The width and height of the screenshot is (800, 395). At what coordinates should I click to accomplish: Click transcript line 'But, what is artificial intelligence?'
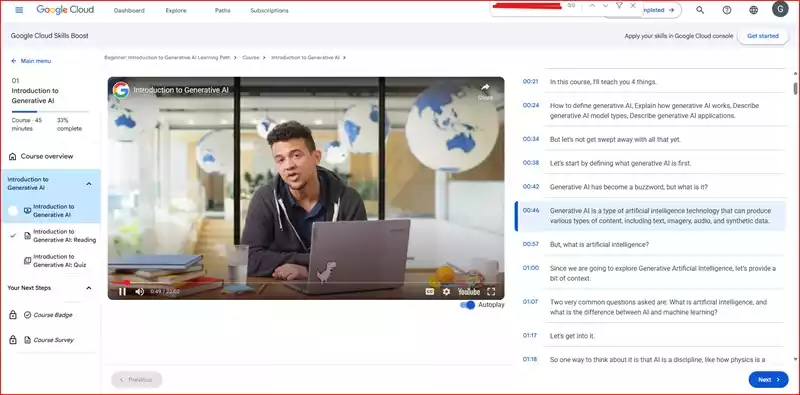[x=599, y=244]
